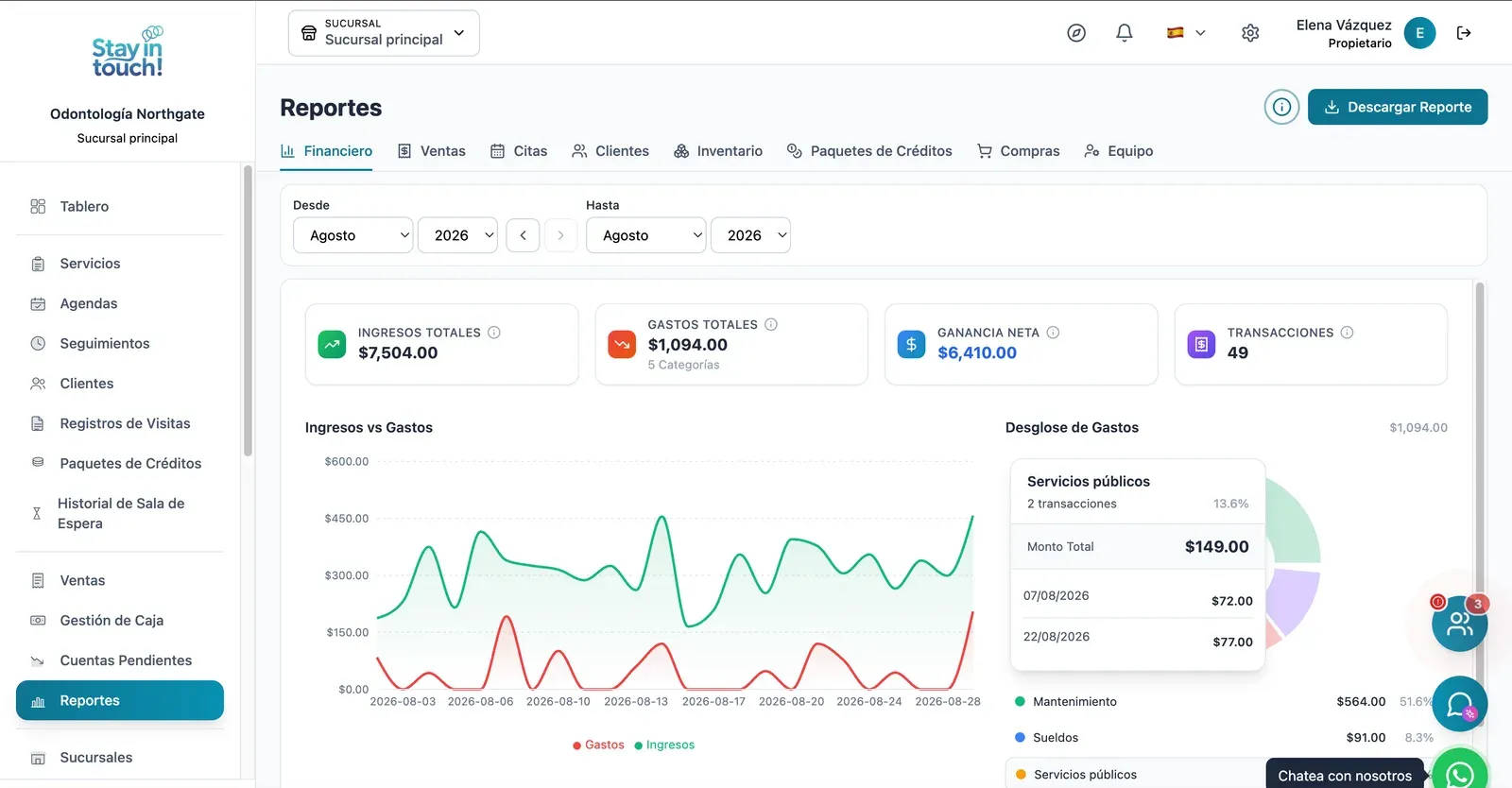Go to previous period arrow
This screenshot has width=1512, height=788.
pos(523,235)
